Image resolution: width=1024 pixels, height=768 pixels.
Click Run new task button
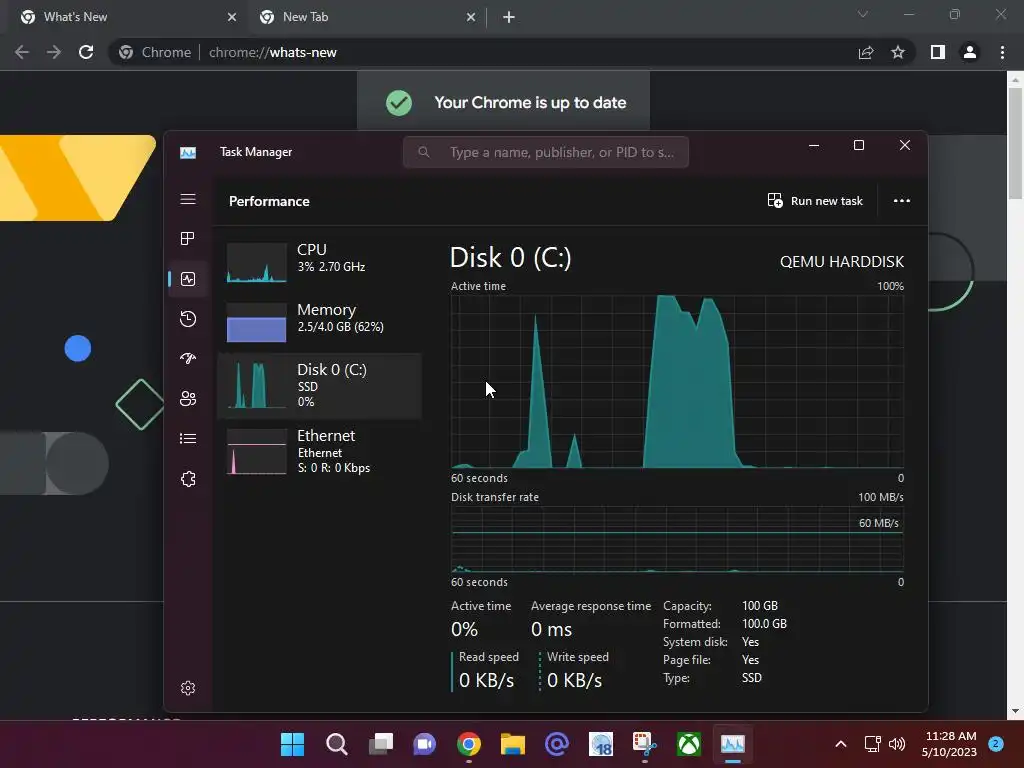point(815,200)
